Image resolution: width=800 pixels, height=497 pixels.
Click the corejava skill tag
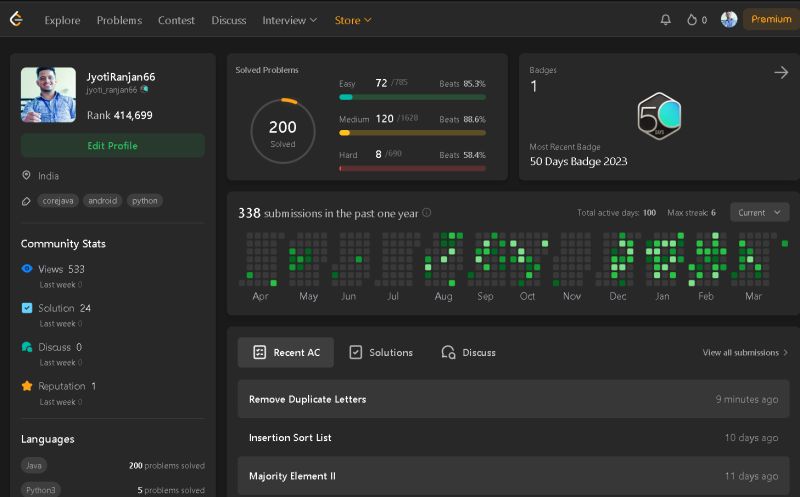coord(58,201)
